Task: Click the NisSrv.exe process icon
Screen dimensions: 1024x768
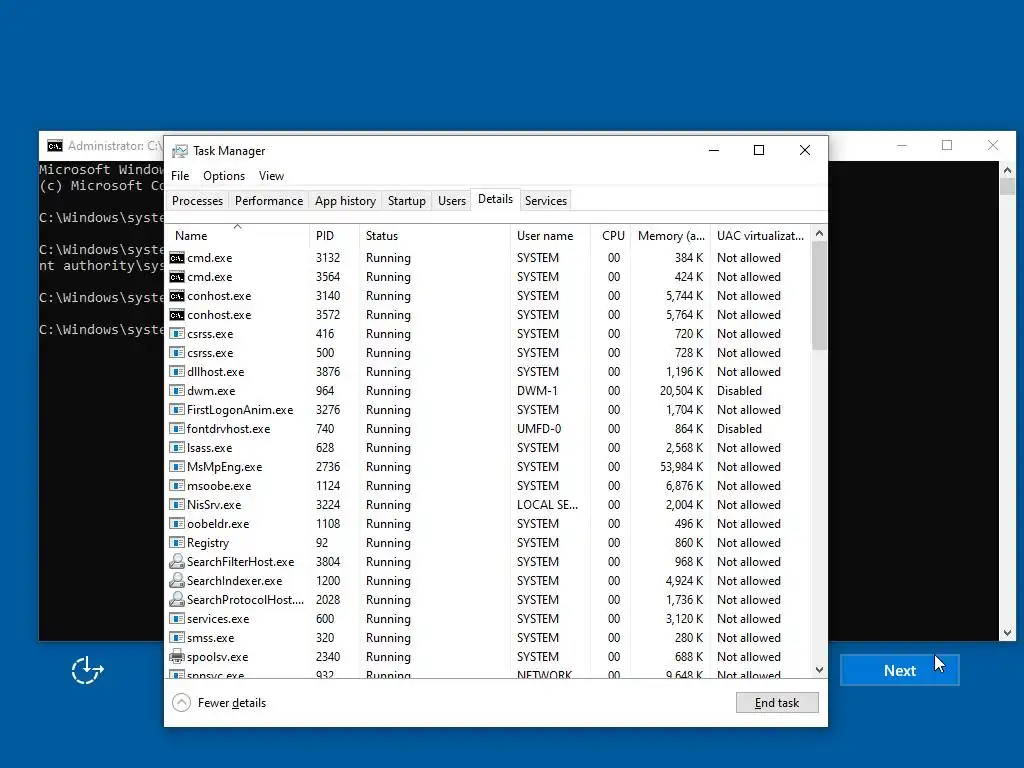Action: (x=176, y=504)
